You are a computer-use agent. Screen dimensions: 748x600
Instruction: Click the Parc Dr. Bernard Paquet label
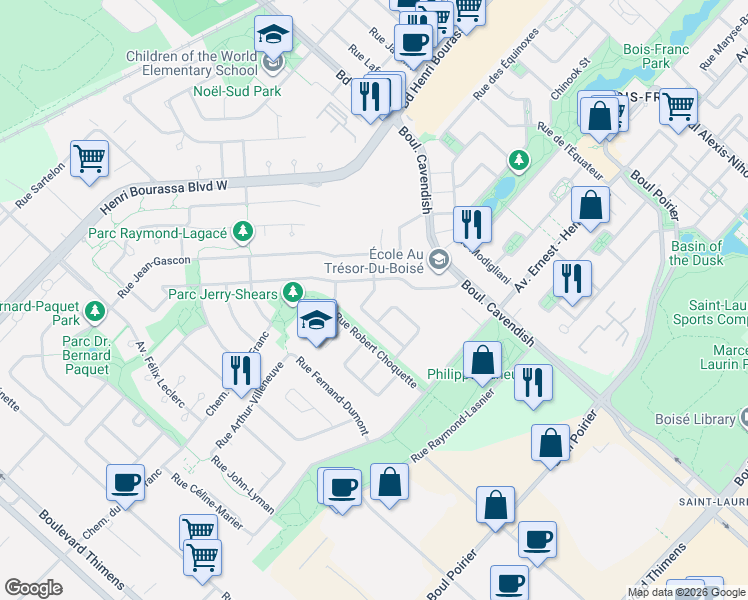point(86,355)
